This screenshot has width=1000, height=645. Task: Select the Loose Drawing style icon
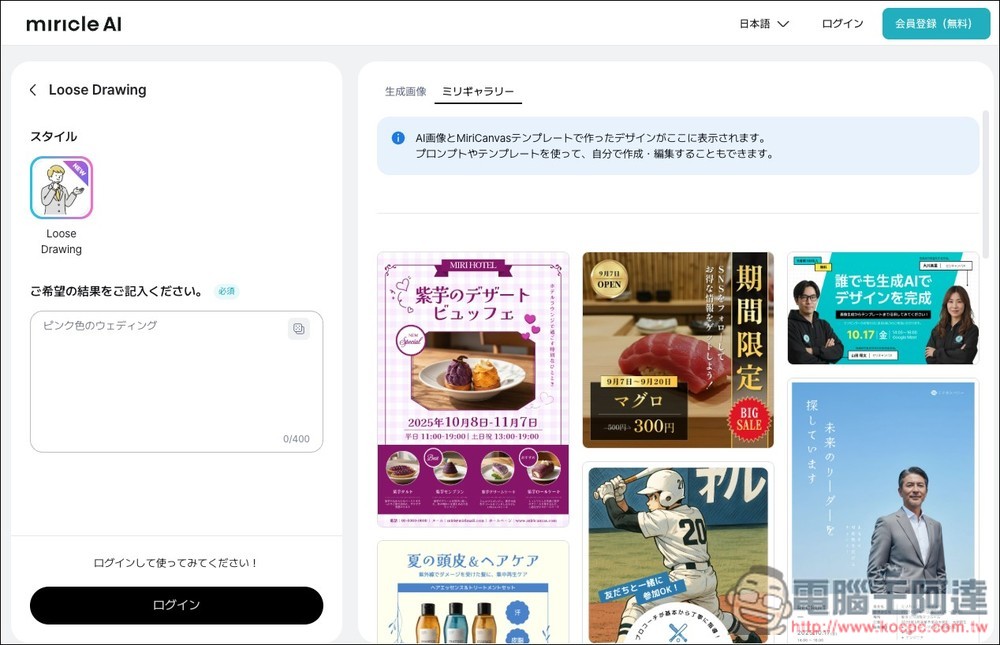tap(61, 186)
